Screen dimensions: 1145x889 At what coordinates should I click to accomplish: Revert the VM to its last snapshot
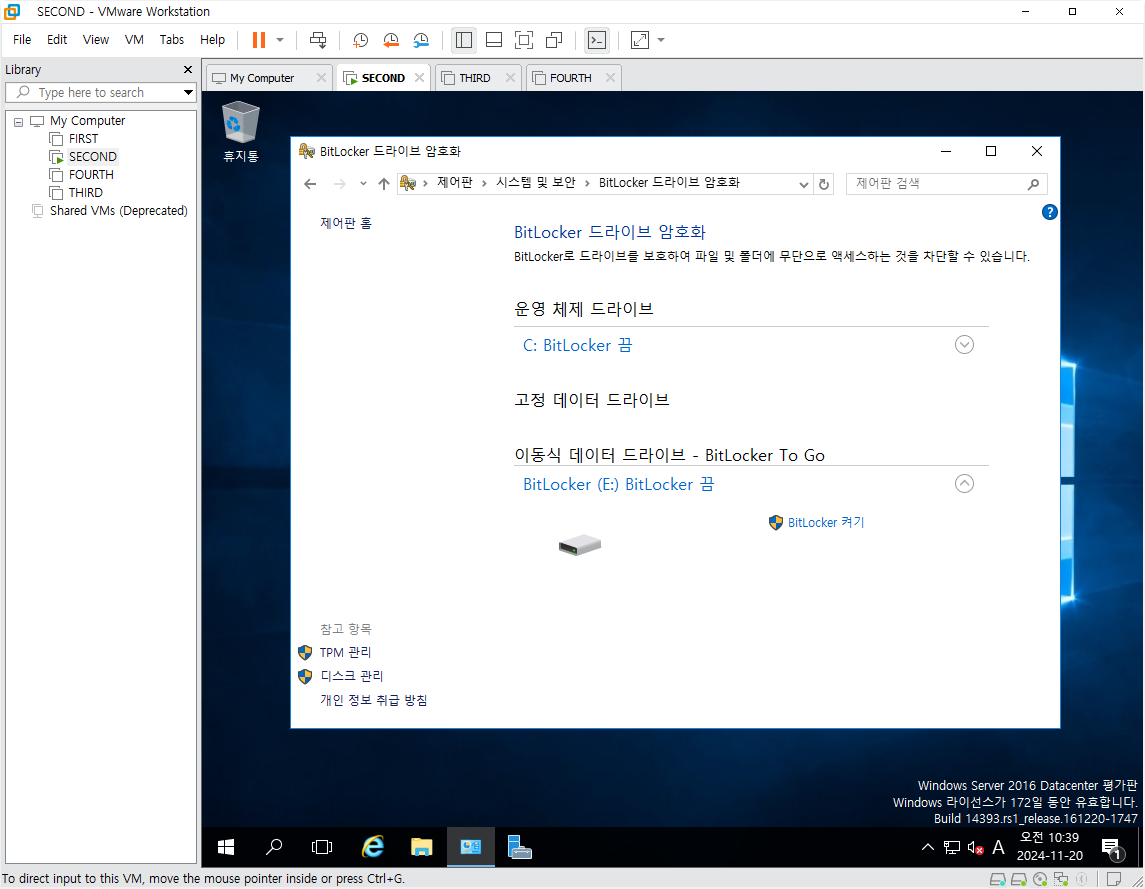click(x=391, y=40)
